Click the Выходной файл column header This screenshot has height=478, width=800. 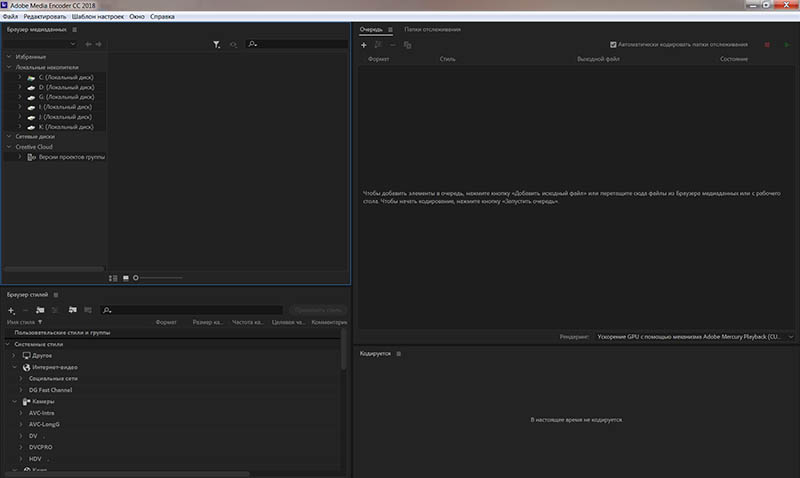pyautogui.click(x=598, y=59)
